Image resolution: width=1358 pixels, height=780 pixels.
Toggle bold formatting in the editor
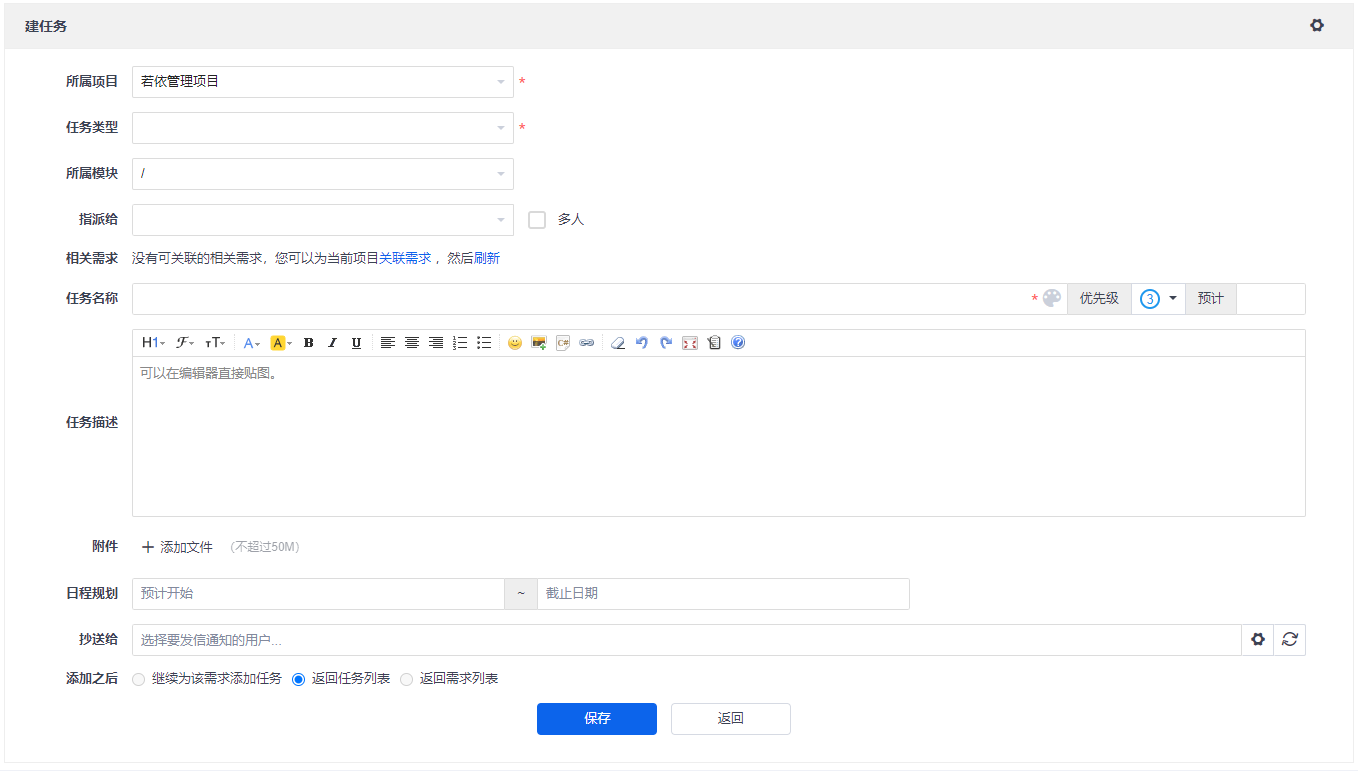click(309, 343)
